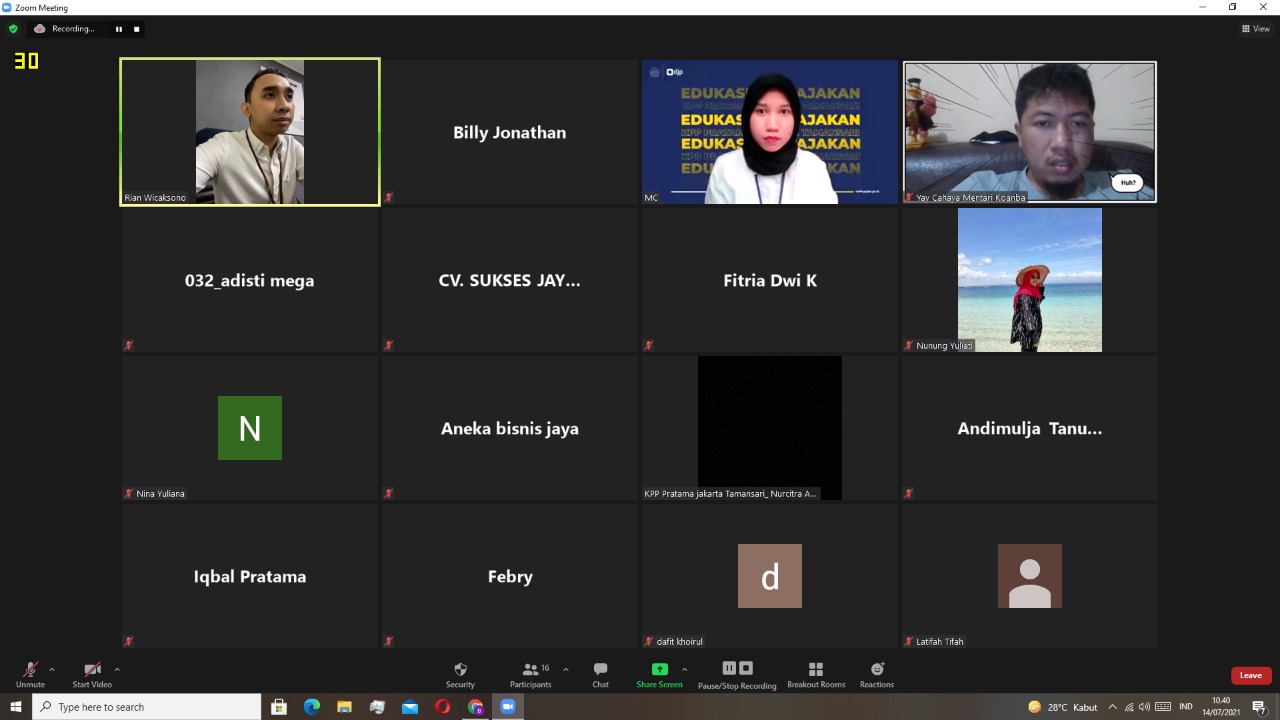The width and height of the screenshot is (1280, 720).
Task: Open the View layout menu
Action: (1255, 29)
